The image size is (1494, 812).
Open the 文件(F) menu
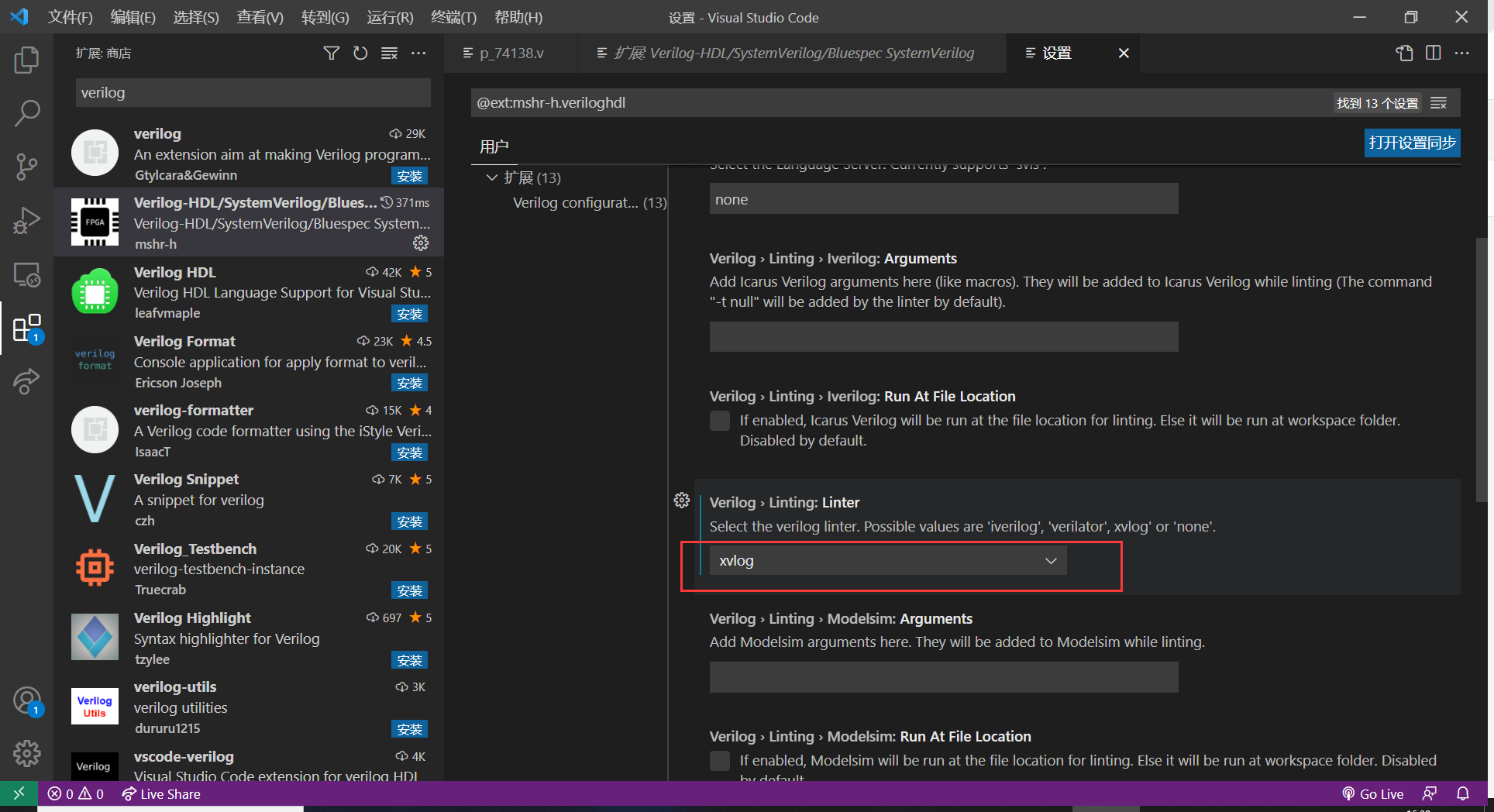pyautogui.click(x=70, y=17)
